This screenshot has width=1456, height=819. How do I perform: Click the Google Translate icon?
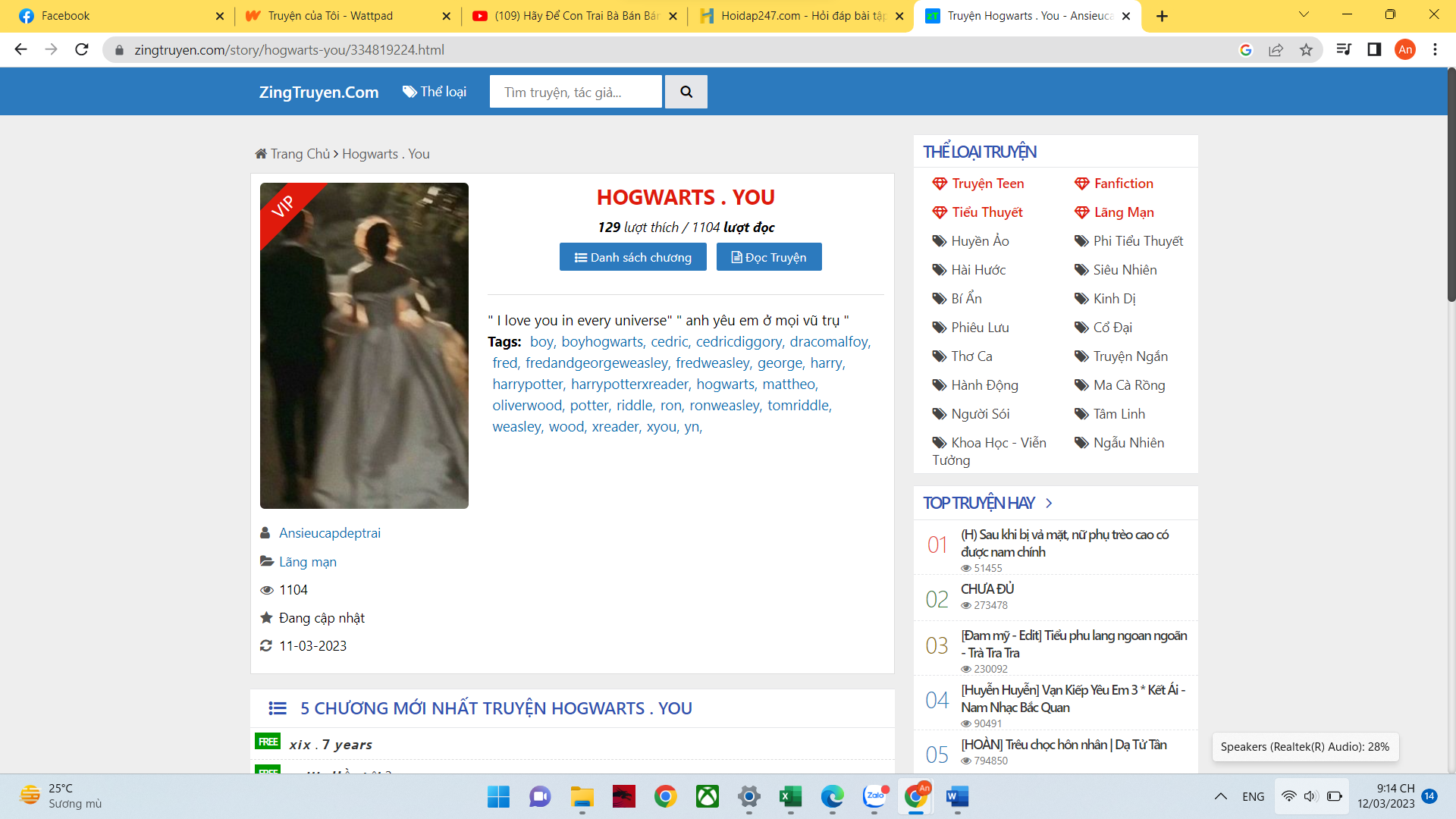click(1245, 50)
